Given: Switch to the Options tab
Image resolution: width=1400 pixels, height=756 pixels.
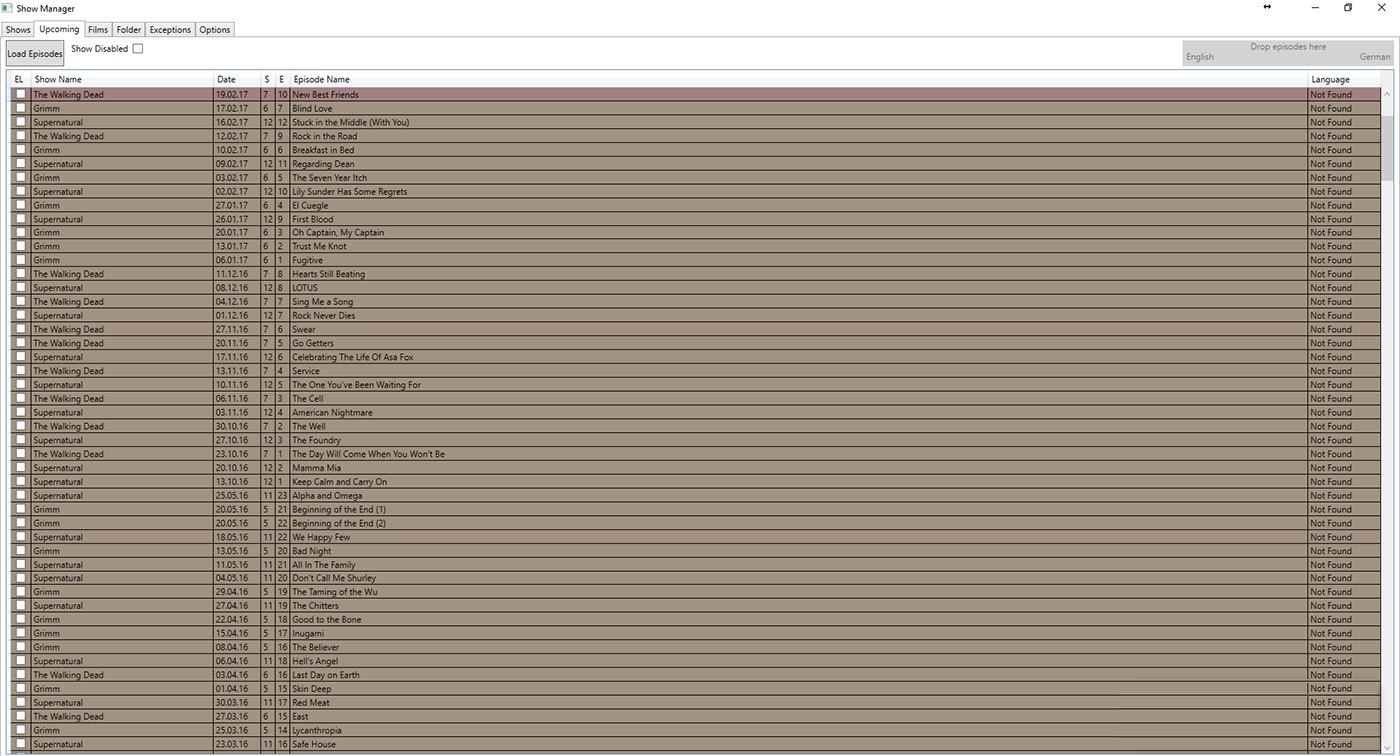Looking at the screenshot, I should (215, 30).
